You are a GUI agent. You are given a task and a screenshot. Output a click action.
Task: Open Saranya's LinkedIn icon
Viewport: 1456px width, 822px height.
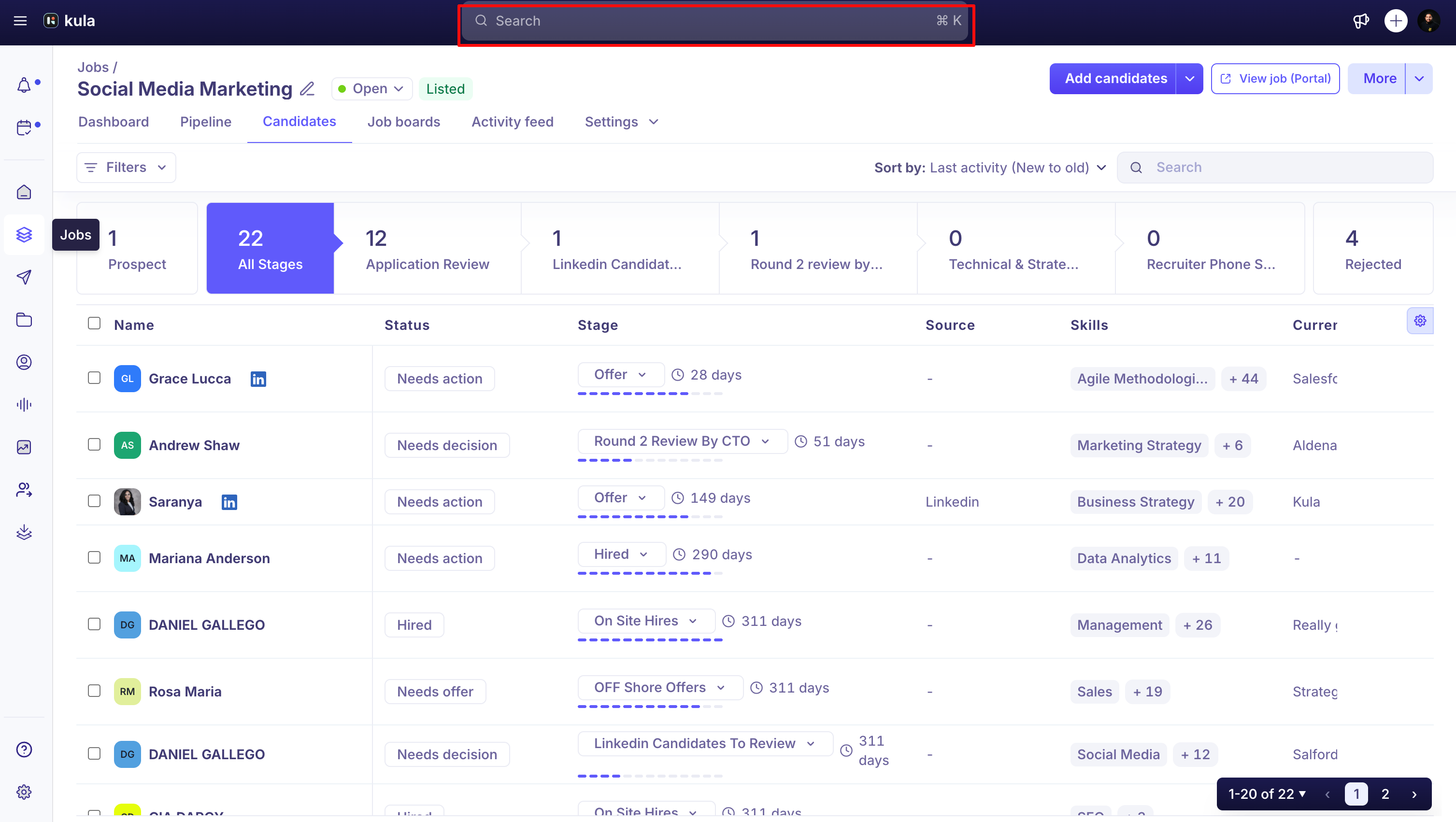(229, 502)
